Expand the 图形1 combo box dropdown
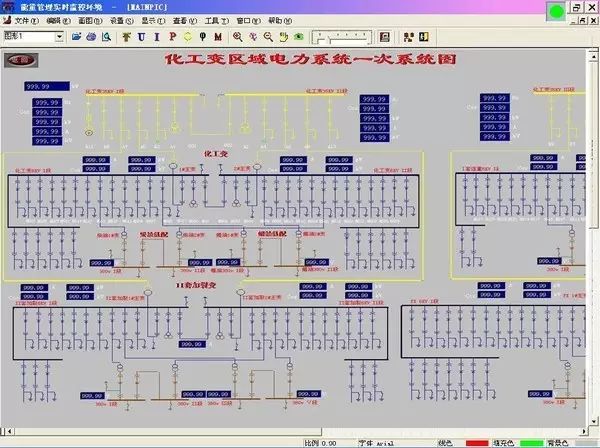Viewport: 600px width, 448px height. point(59,37)
